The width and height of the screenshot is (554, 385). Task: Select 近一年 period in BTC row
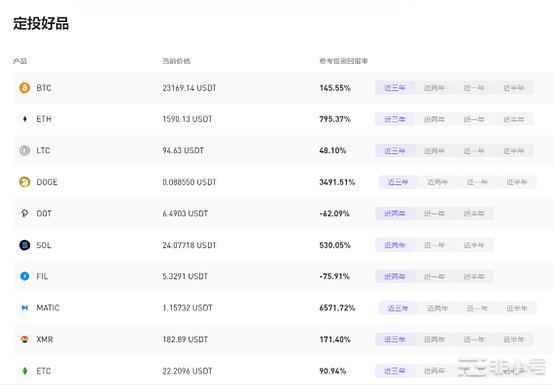[474, 88]
